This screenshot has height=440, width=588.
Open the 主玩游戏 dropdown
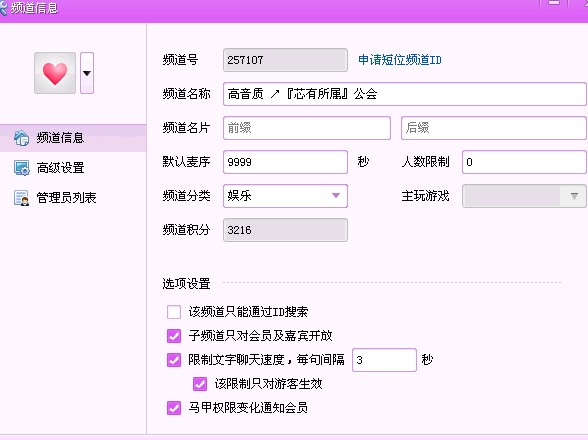[524, 196]
